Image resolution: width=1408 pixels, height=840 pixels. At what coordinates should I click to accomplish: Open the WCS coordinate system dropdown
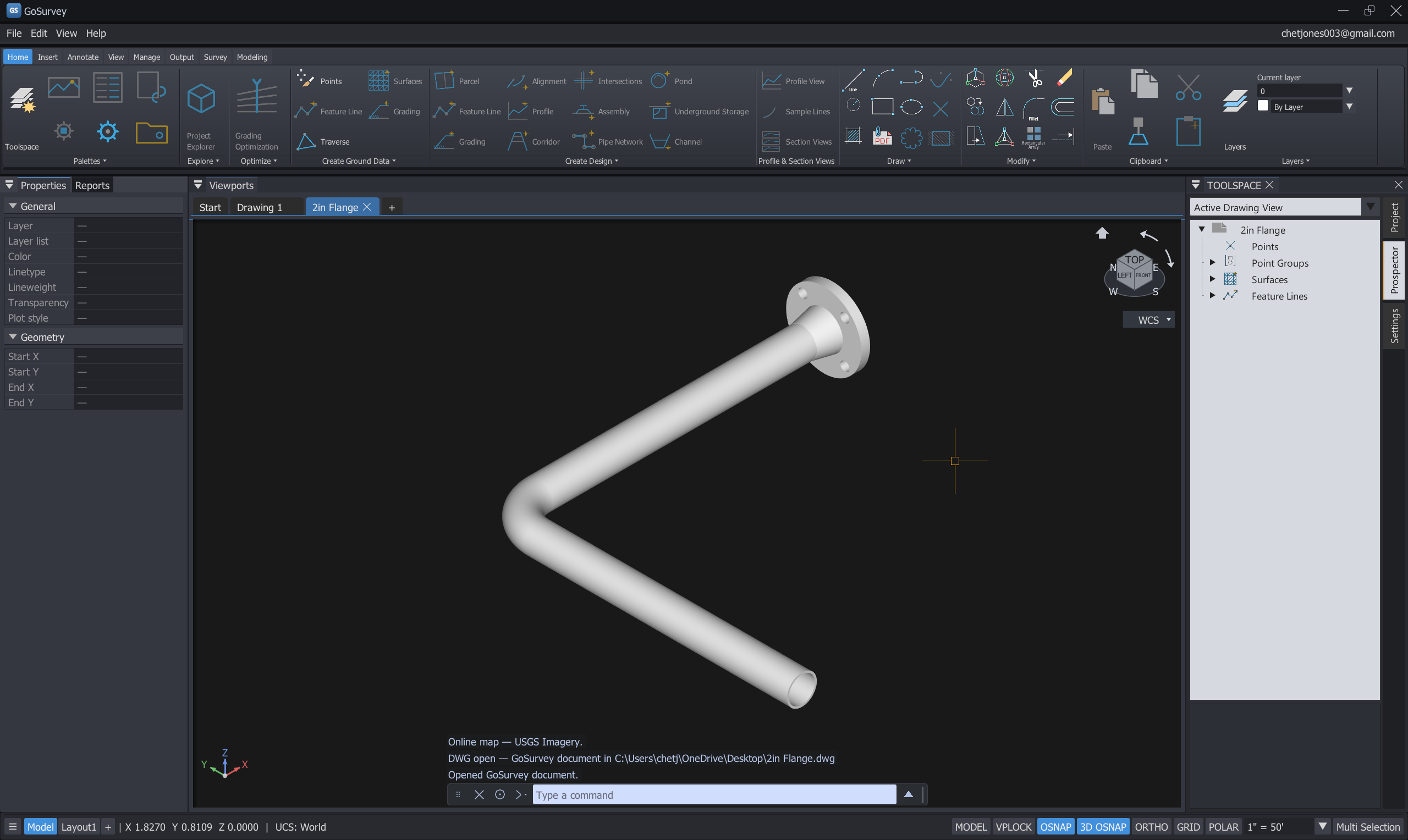click(1149, 320)
